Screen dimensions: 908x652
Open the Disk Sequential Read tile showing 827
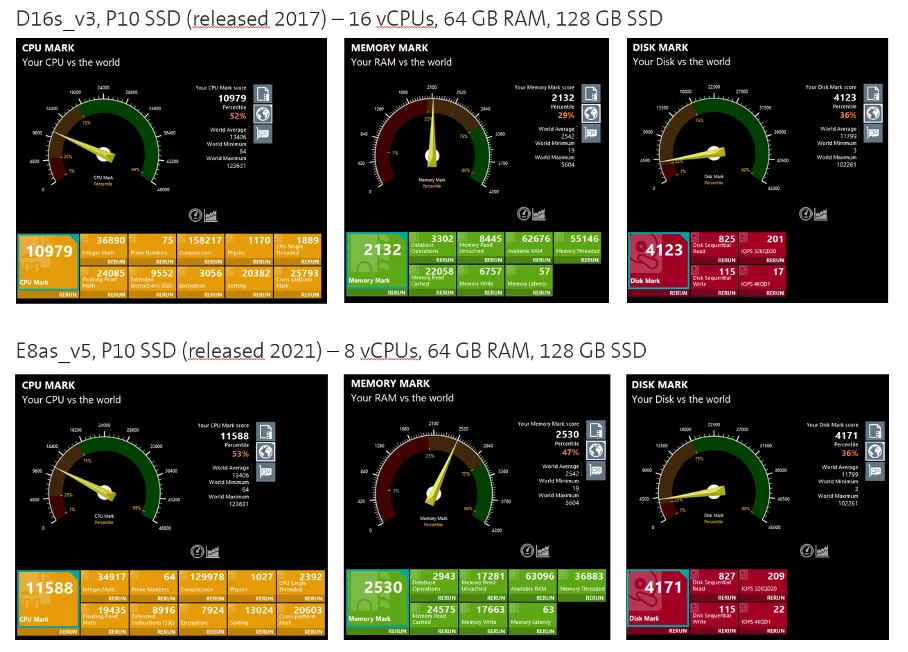[714, 585]
